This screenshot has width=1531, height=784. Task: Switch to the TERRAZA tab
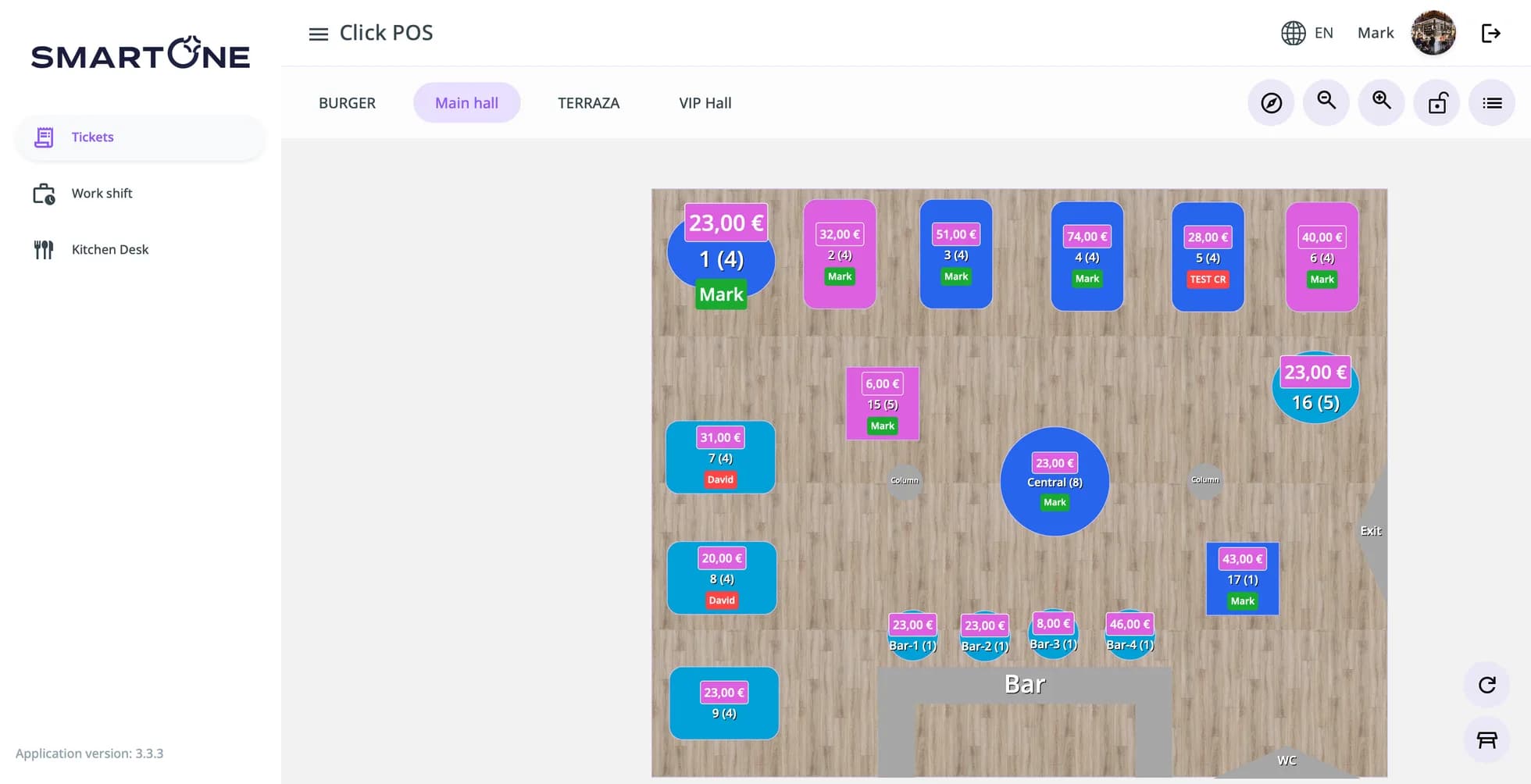[588, 103]
